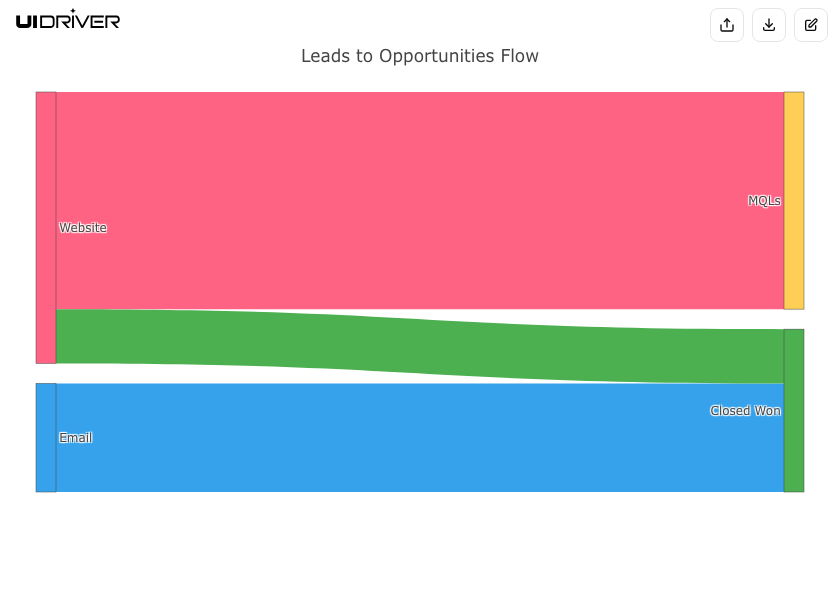
Task: Select the pink Website to MQLs flow
Action: point(420,200)
